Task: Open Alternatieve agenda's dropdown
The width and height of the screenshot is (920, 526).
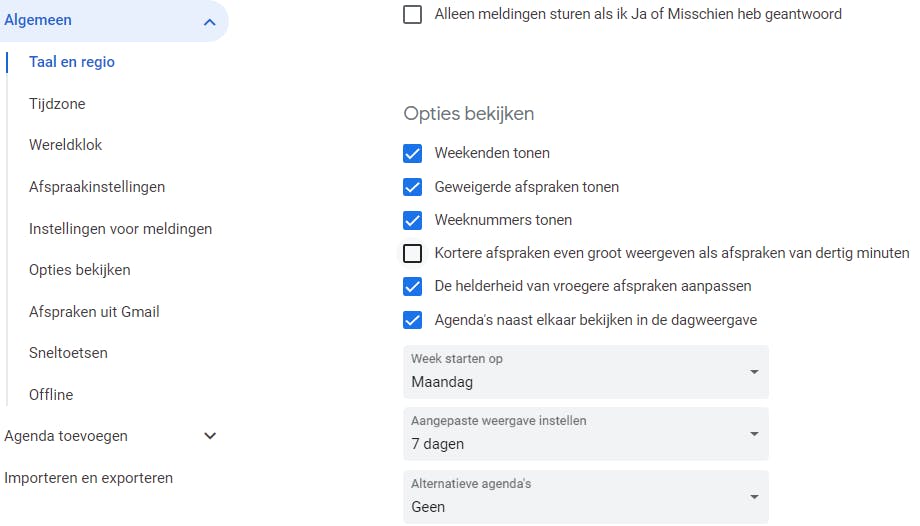Action: [x=586, y=497]
